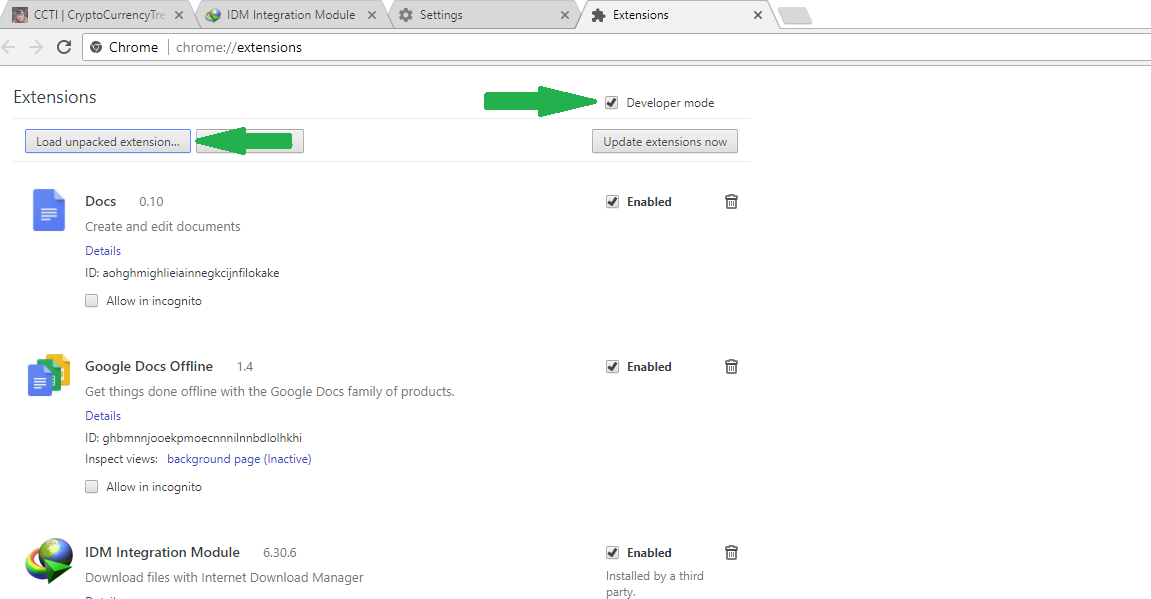
Task: Click the Extensions page heading
Action: tap(55, 97)
